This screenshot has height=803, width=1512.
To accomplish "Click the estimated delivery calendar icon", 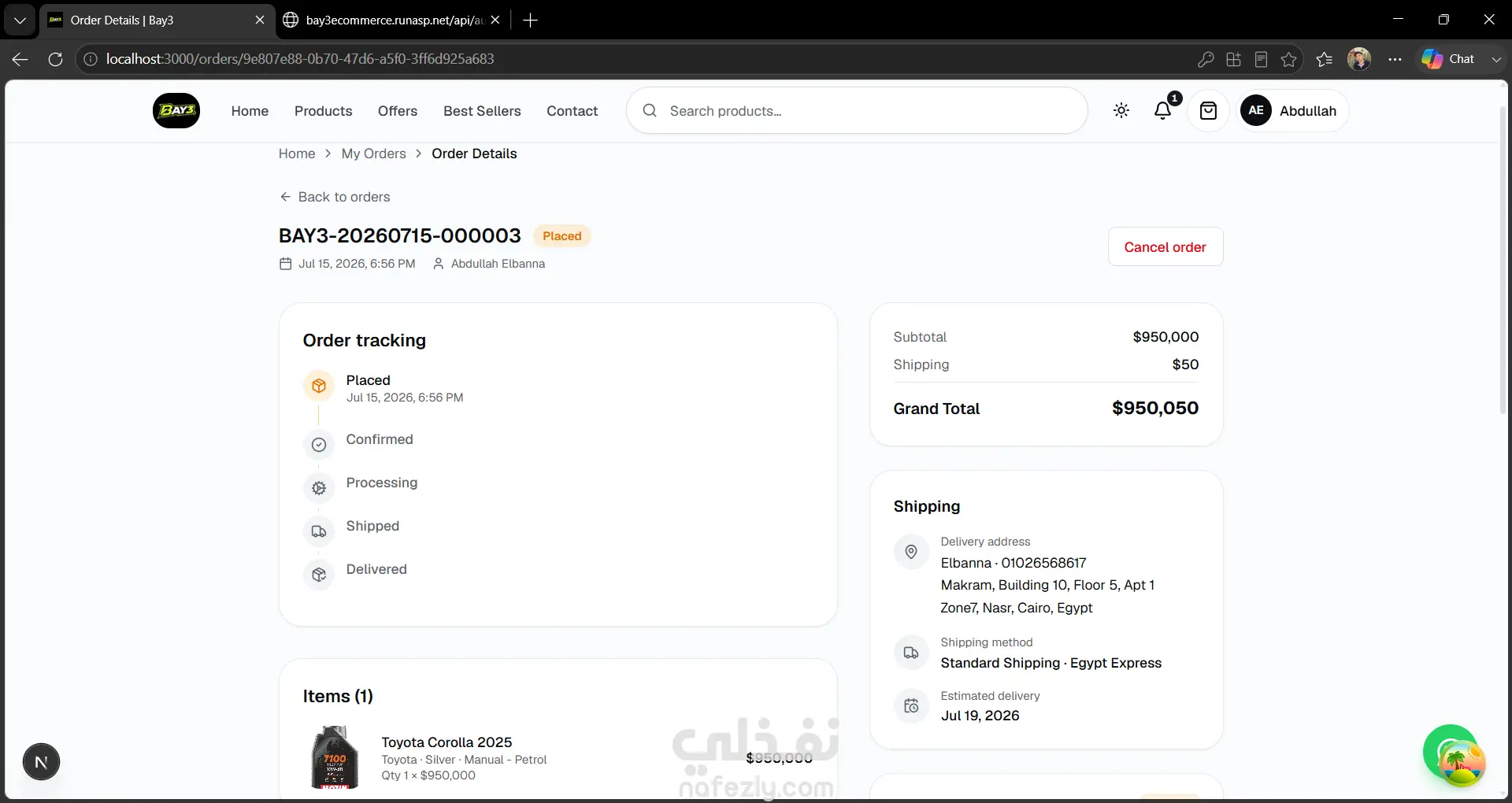I will 911,706.
